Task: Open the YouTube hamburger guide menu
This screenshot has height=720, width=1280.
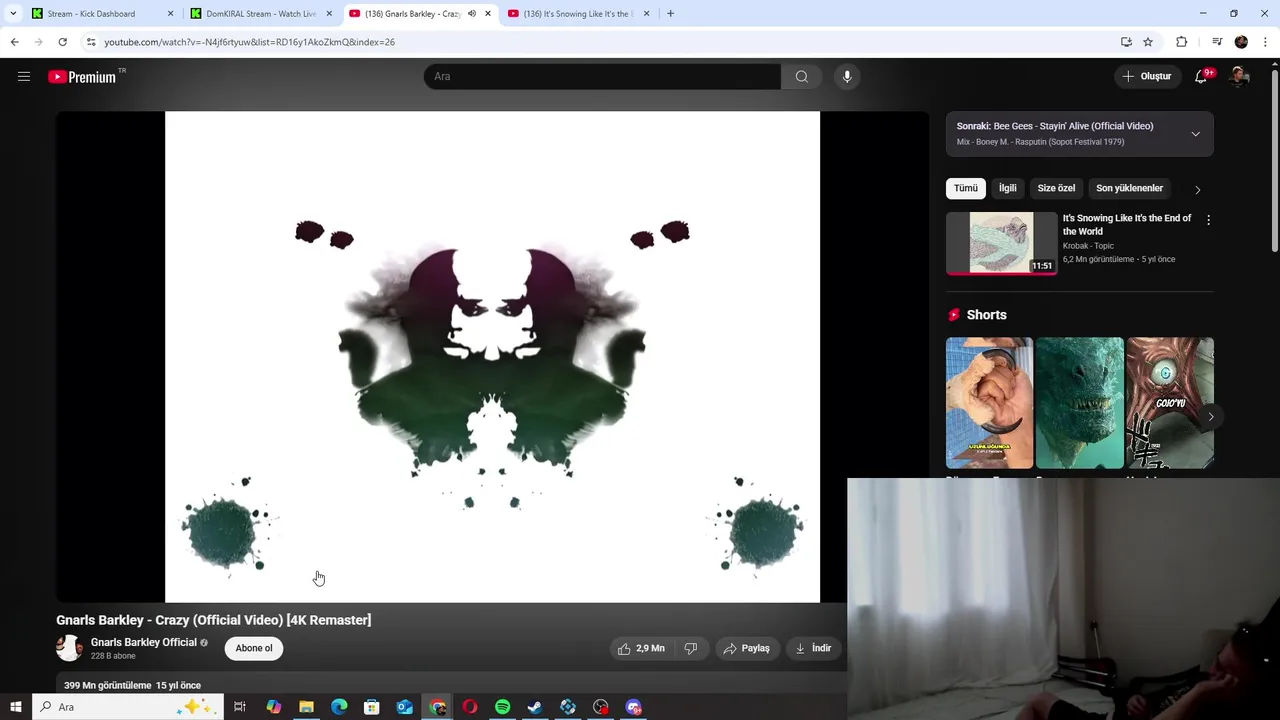Action: (x=24, y=77)
